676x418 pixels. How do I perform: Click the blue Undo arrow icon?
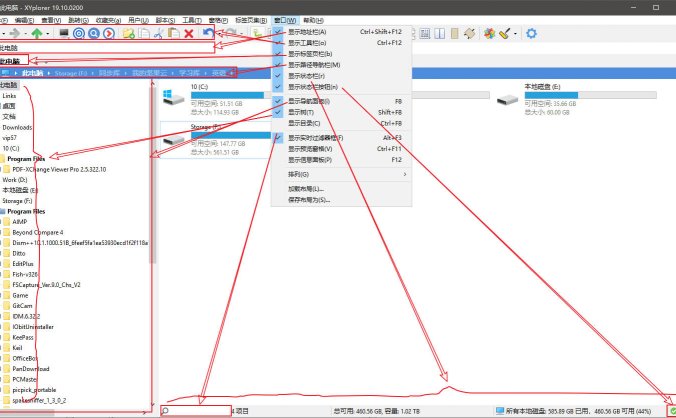pos(209,33)
